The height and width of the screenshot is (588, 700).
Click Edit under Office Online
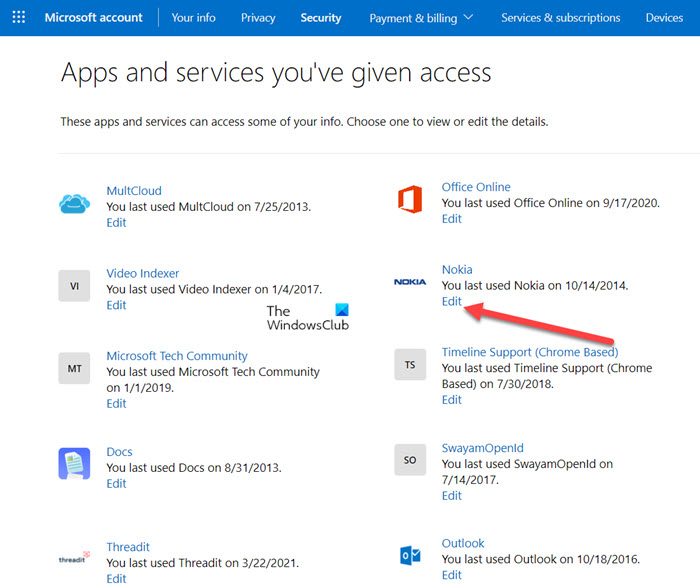pos(452,218)
